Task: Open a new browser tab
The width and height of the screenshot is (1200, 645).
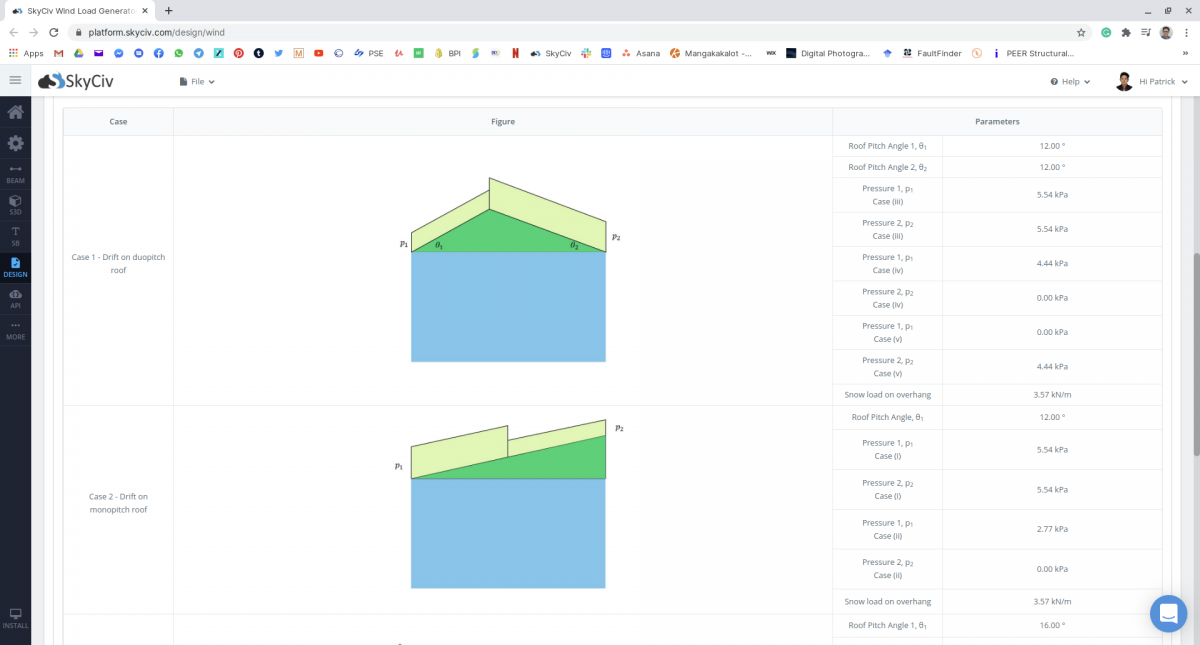Action: (168, 10)
